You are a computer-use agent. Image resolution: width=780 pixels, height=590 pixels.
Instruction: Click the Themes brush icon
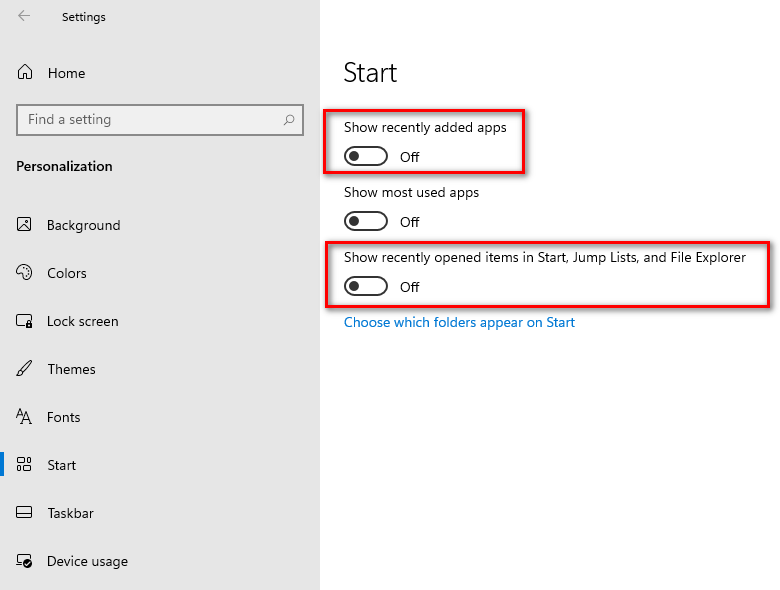point(24,369)
